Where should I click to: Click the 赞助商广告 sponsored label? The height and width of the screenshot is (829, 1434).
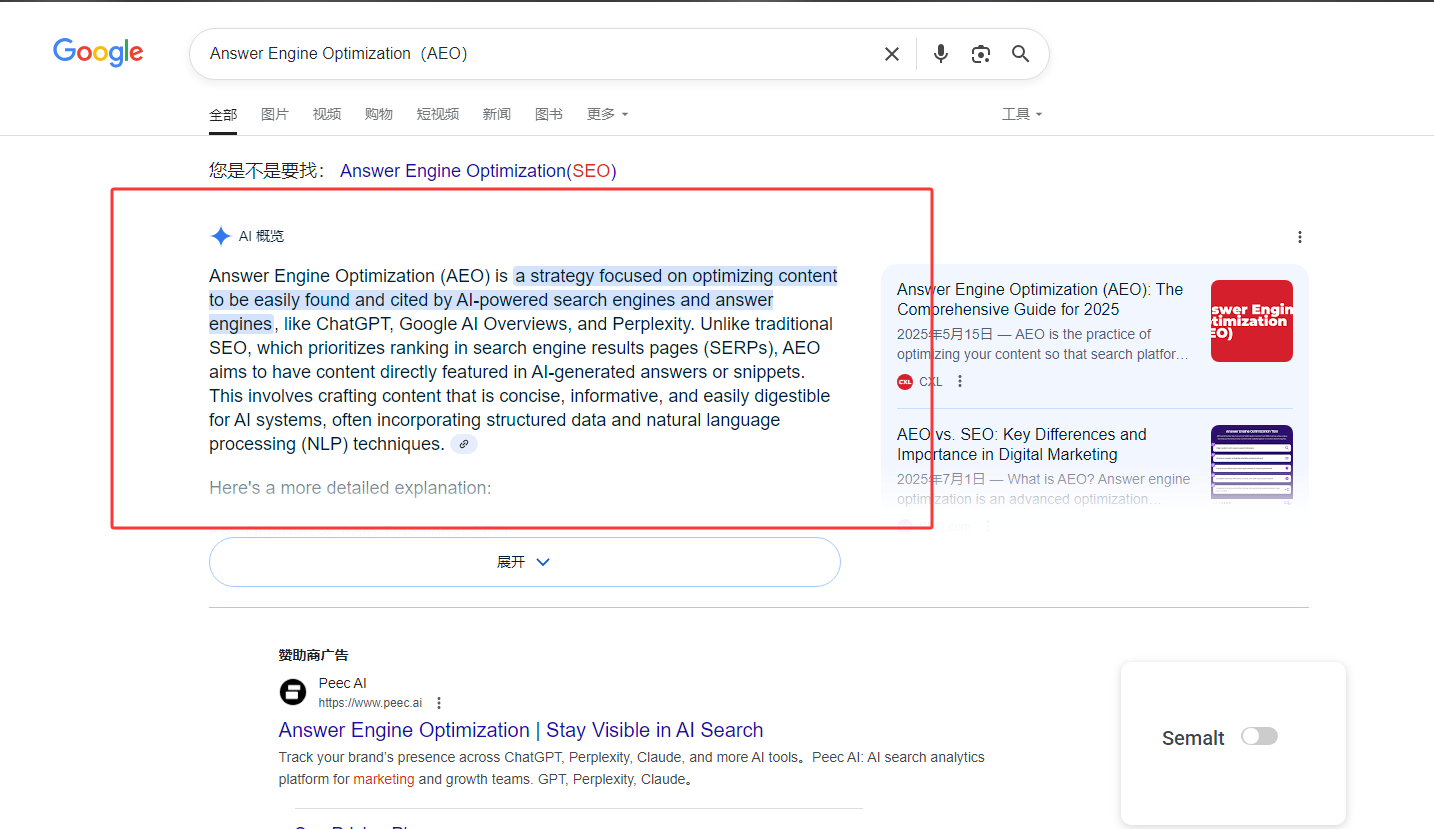(314, 655)
